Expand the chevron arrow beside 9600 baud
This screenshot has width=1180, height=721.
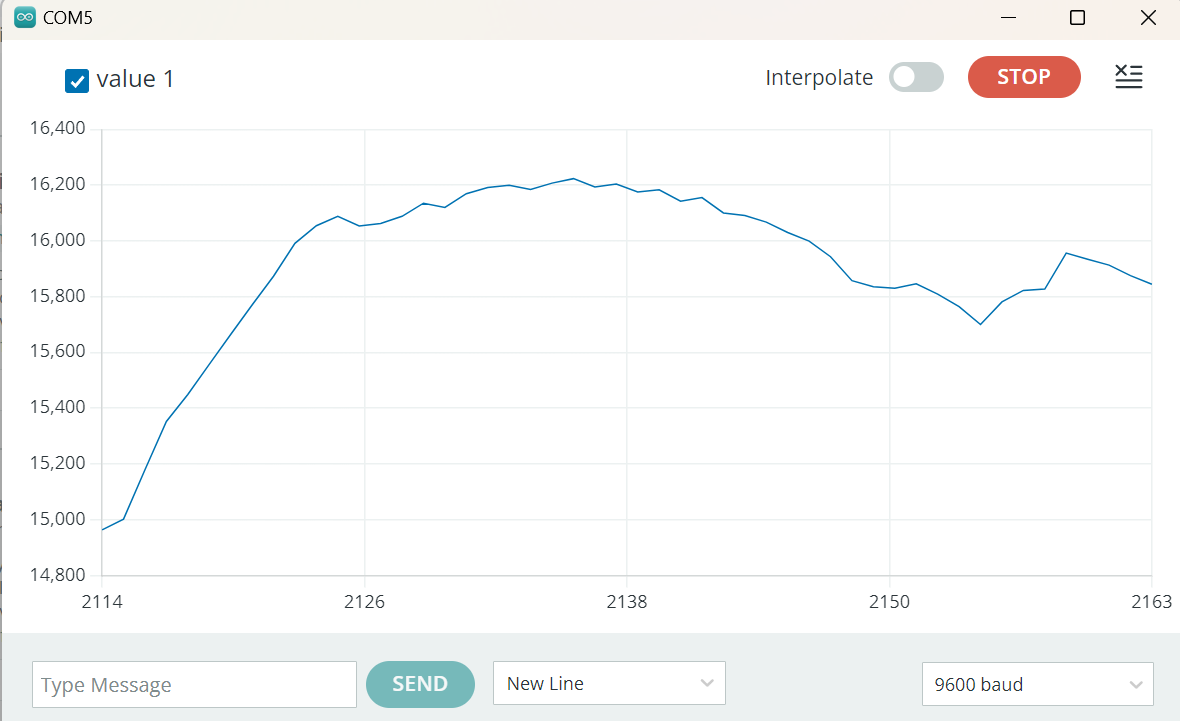coord(1135,684)
